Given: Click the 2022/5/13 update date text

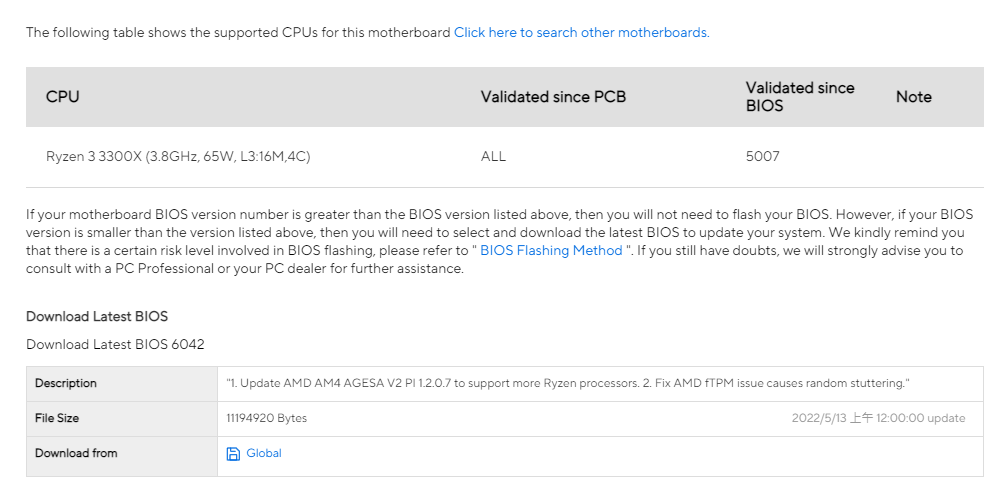Looking at the screenshot, I should [878, 418].
